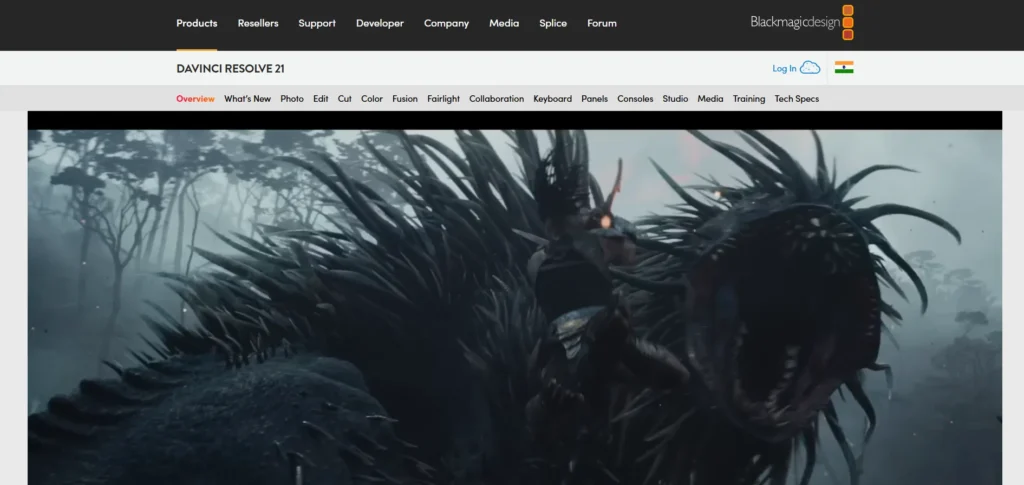Viewport: 1024px width, 485px height.
Task: Open the Company menu item
Action: coord(446,23)
